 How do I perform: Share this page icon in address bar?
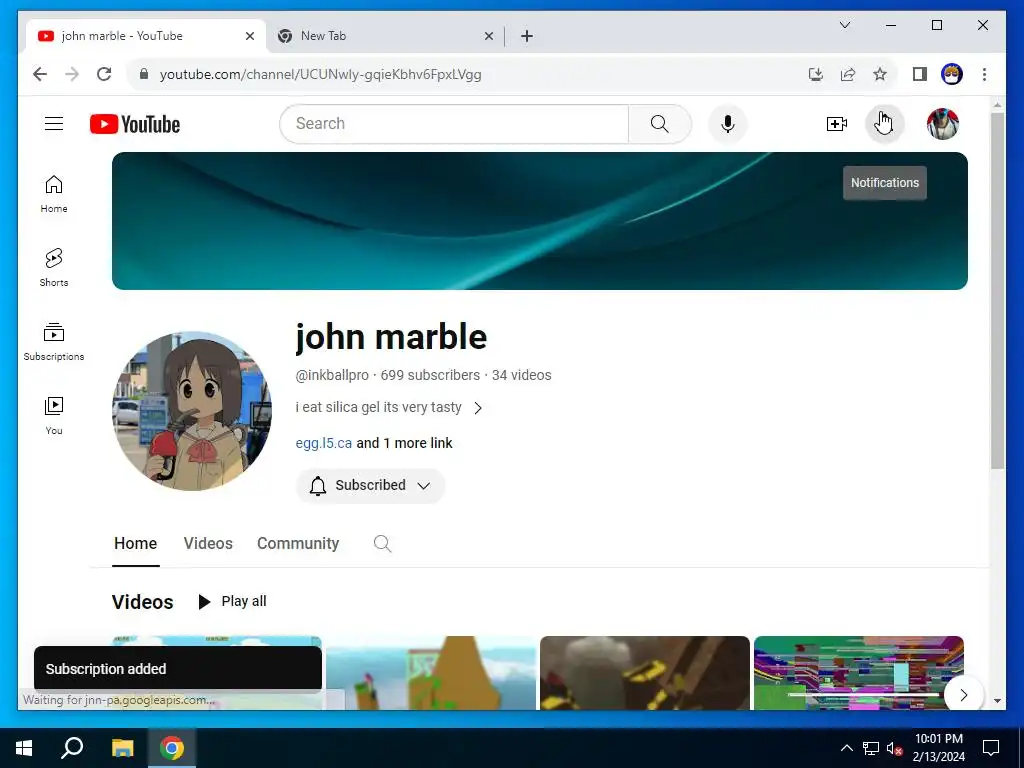coord(848,74)
